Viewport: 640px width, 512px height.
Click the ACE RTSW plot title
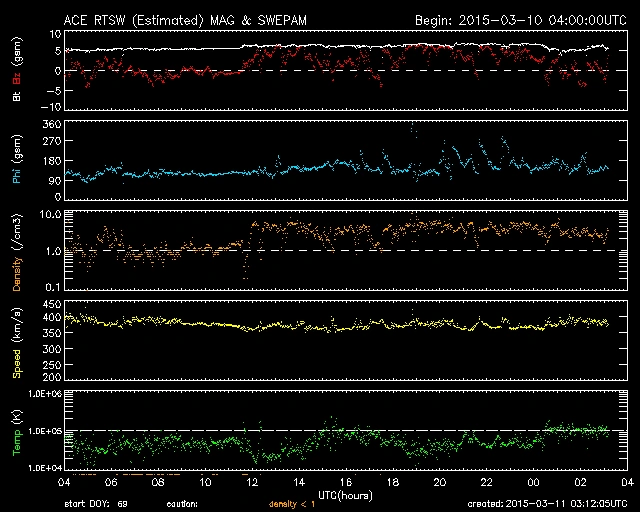[189, 19]
